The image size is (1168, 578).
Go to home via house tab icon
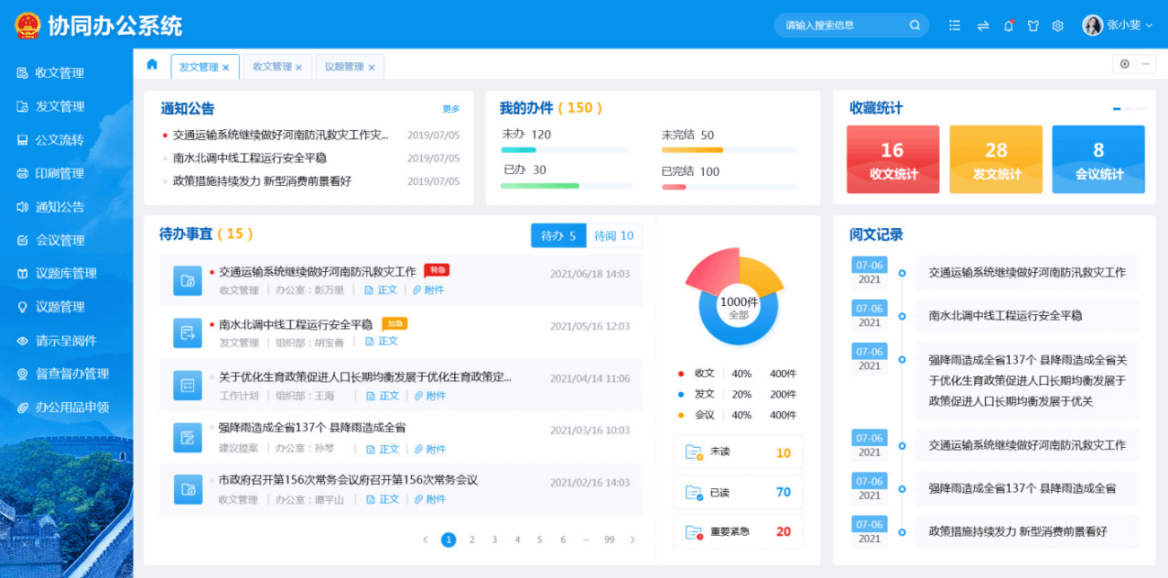(152, 65)
